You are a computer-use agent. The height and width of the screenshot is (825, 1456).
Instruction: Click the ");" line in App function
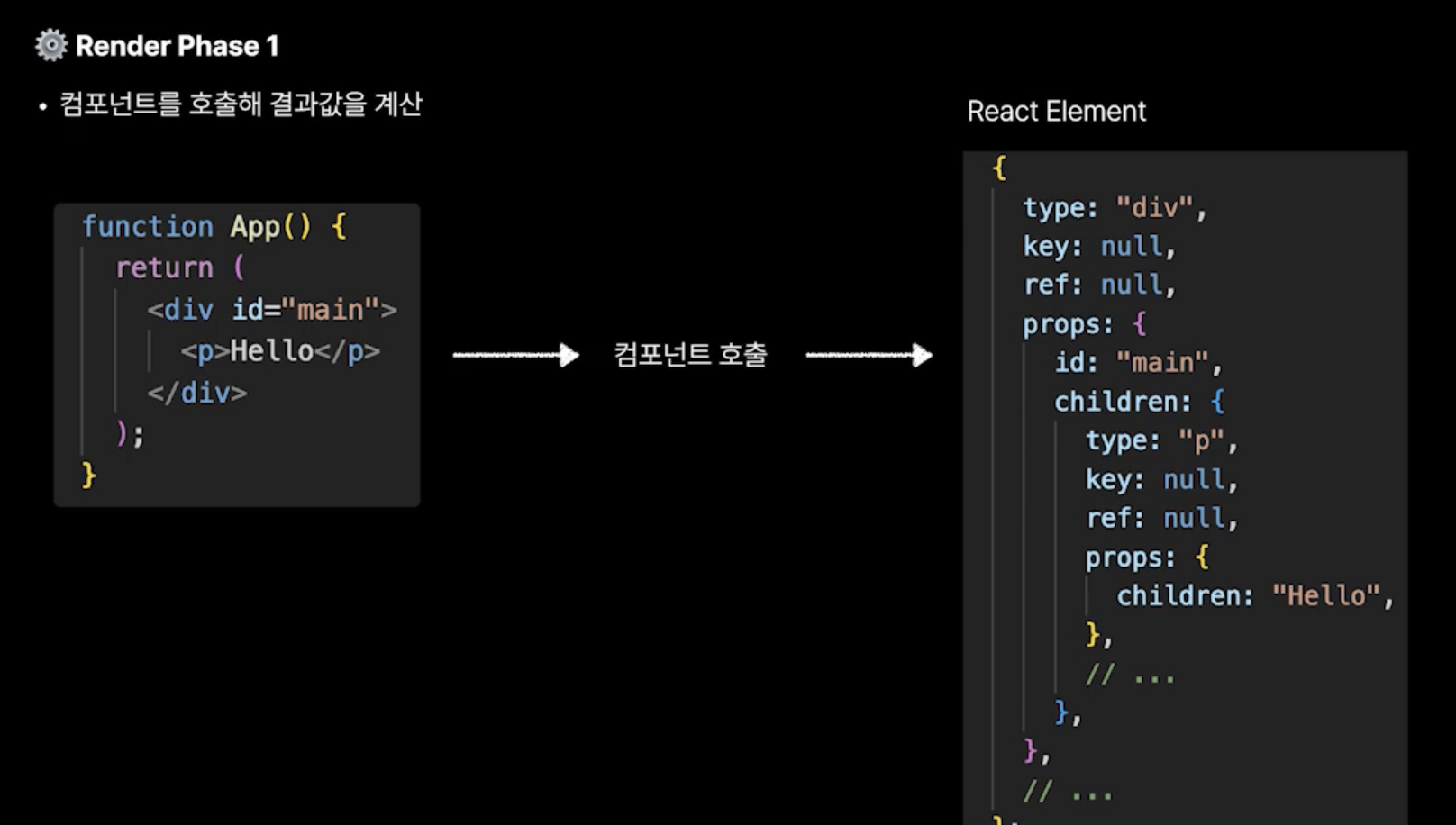click(x=130, y=434)
